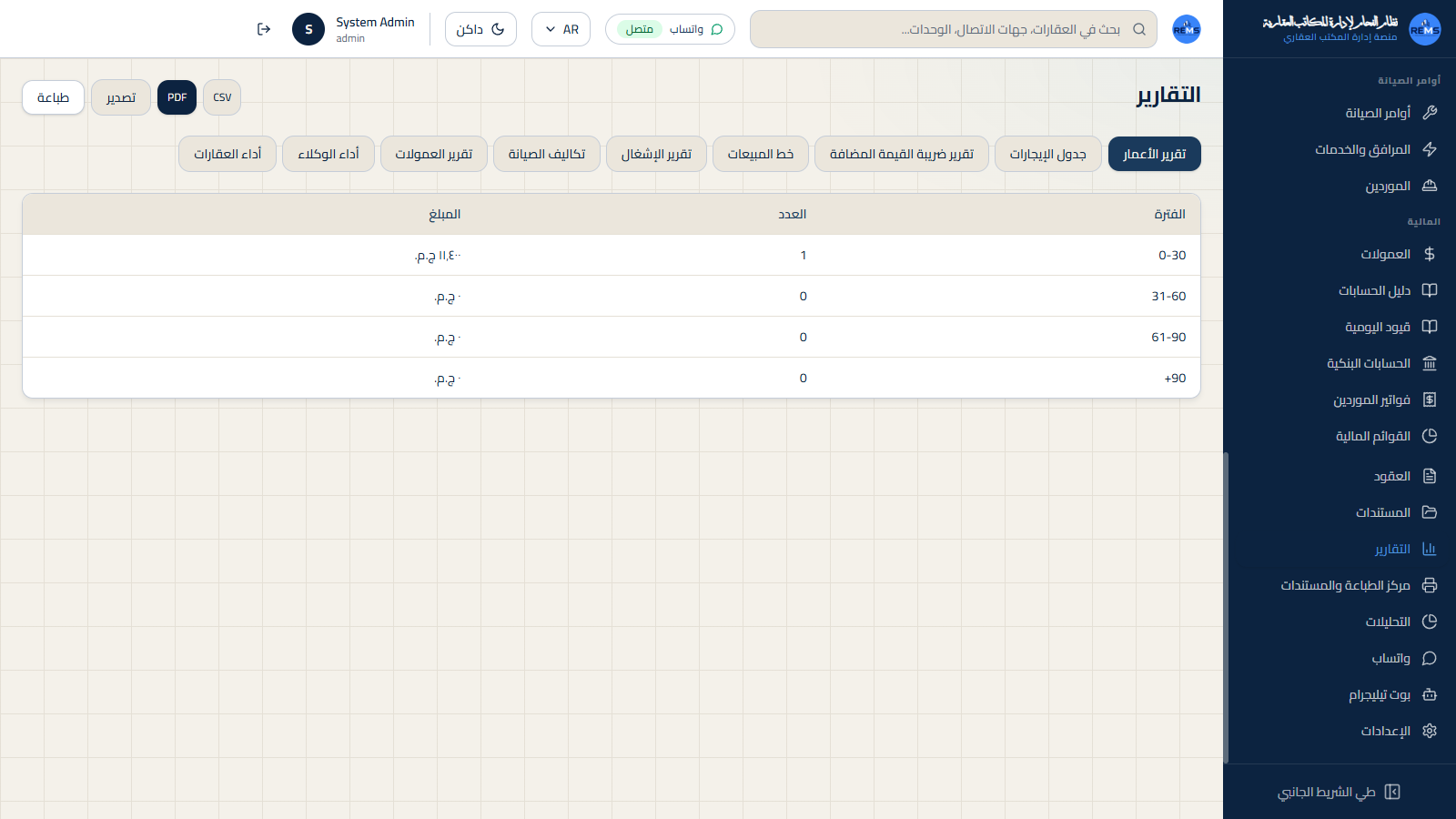This screenshot has width=1456, height=819.
Task: Switch to the VAT report tab
Action: tap(902, 154)
